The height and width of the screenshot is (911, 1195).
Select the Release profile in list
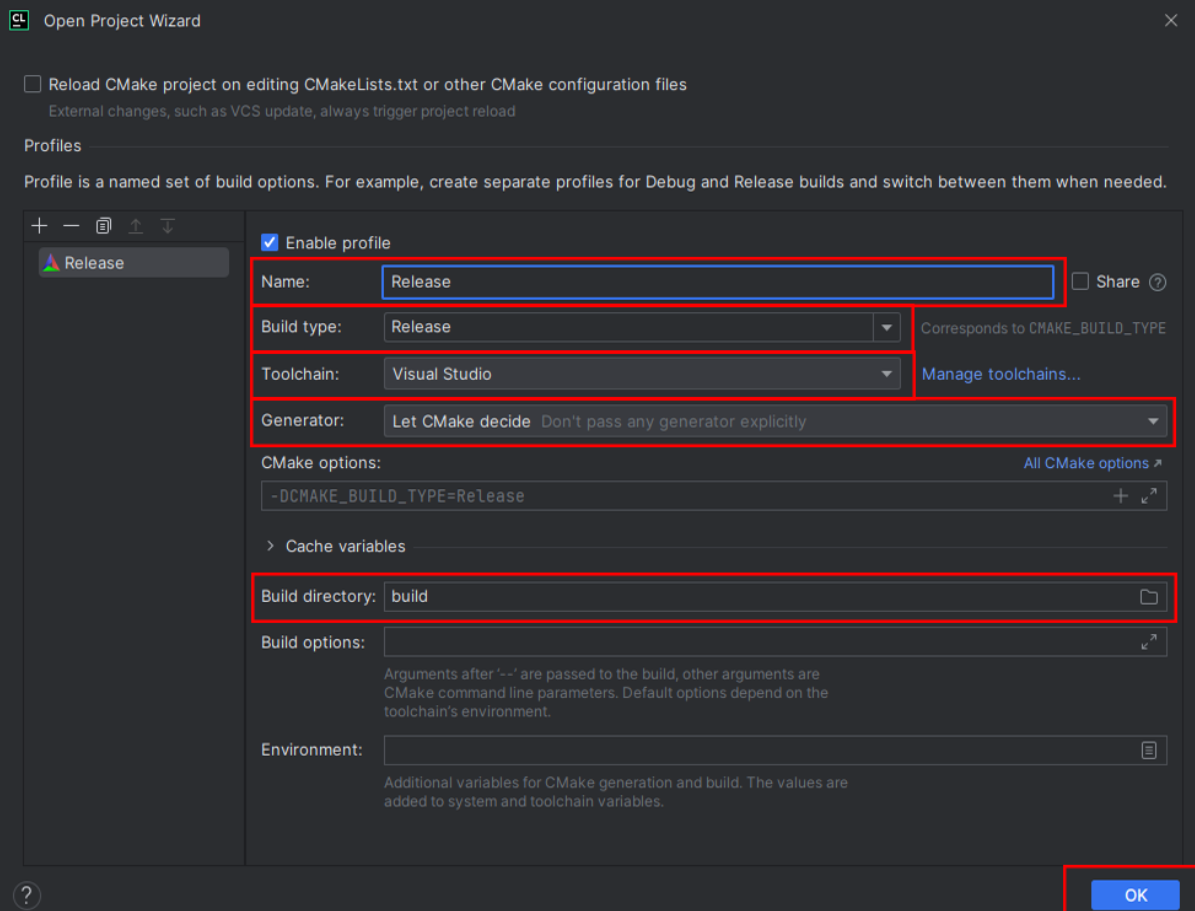coord(94,263)
